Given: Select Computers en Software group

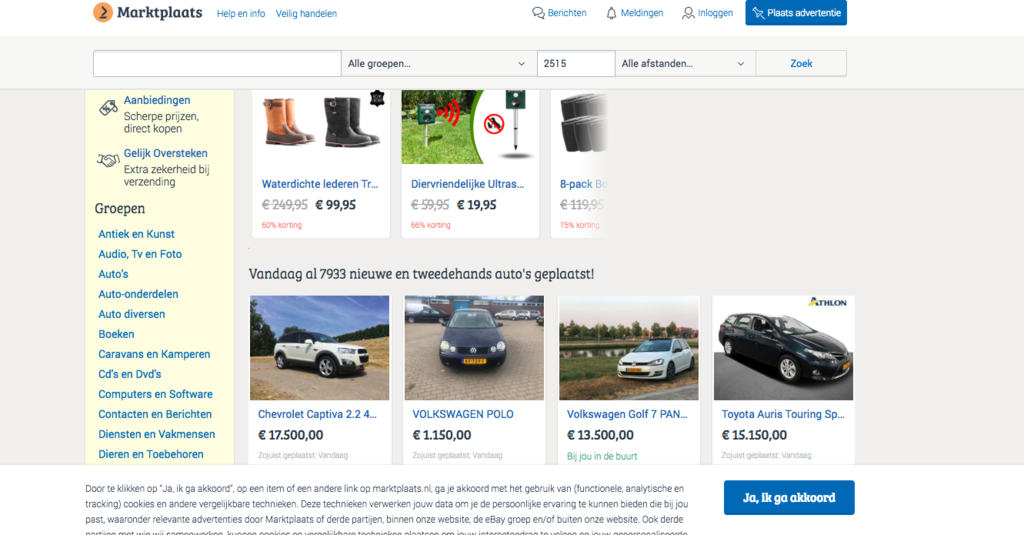Looking at the screenshot, I should point(155,394).
